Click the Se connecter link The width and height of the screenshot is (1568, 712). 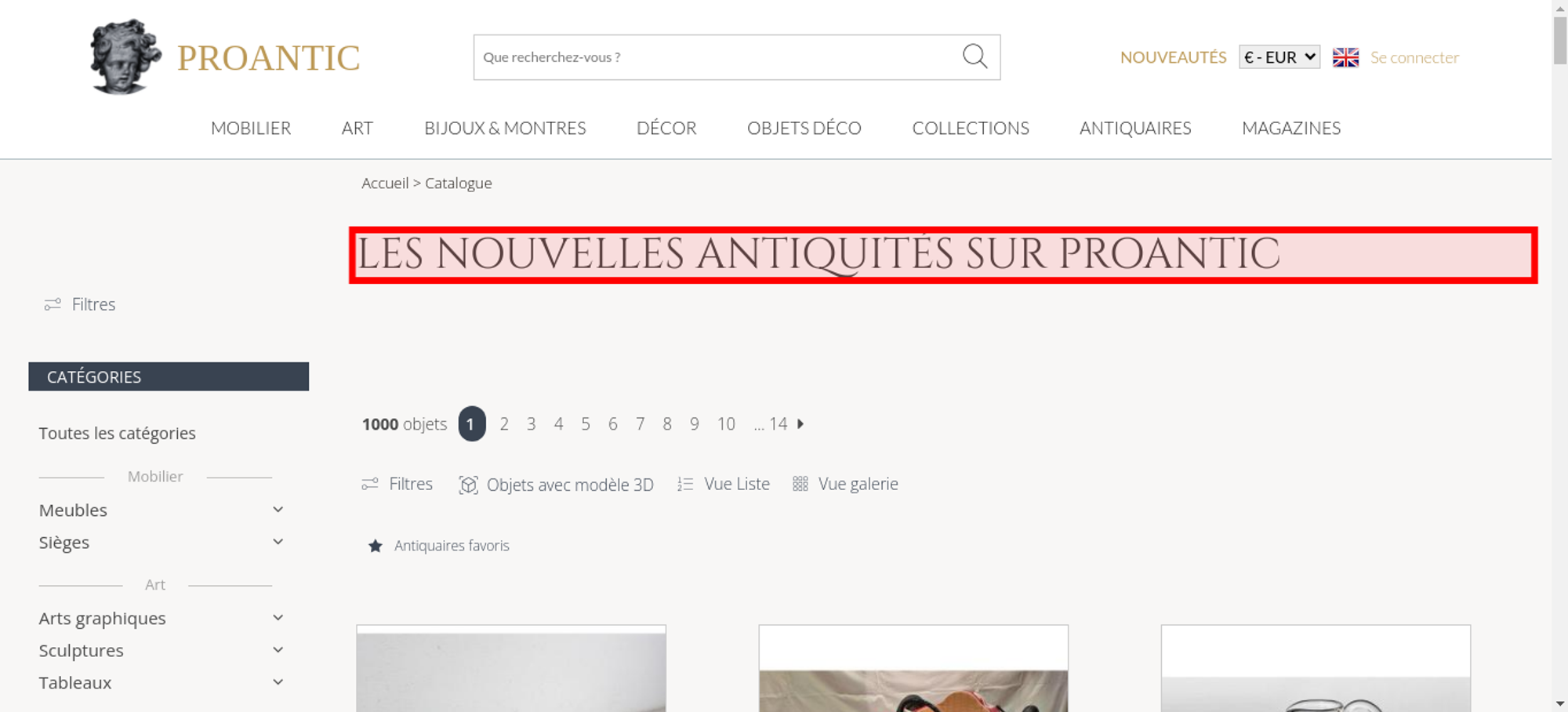point(1414,57)
